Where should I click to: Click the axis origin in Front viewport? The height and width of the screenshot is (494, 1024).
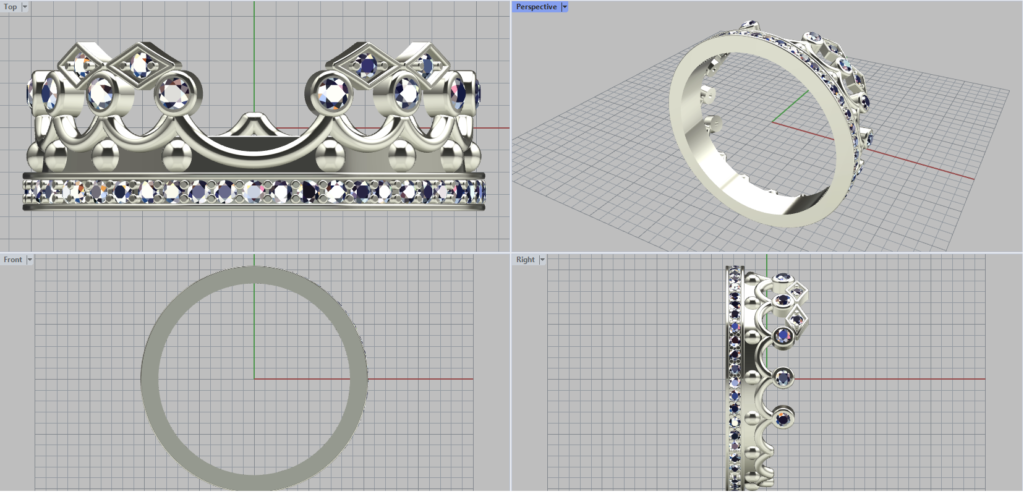coord(254,378)
